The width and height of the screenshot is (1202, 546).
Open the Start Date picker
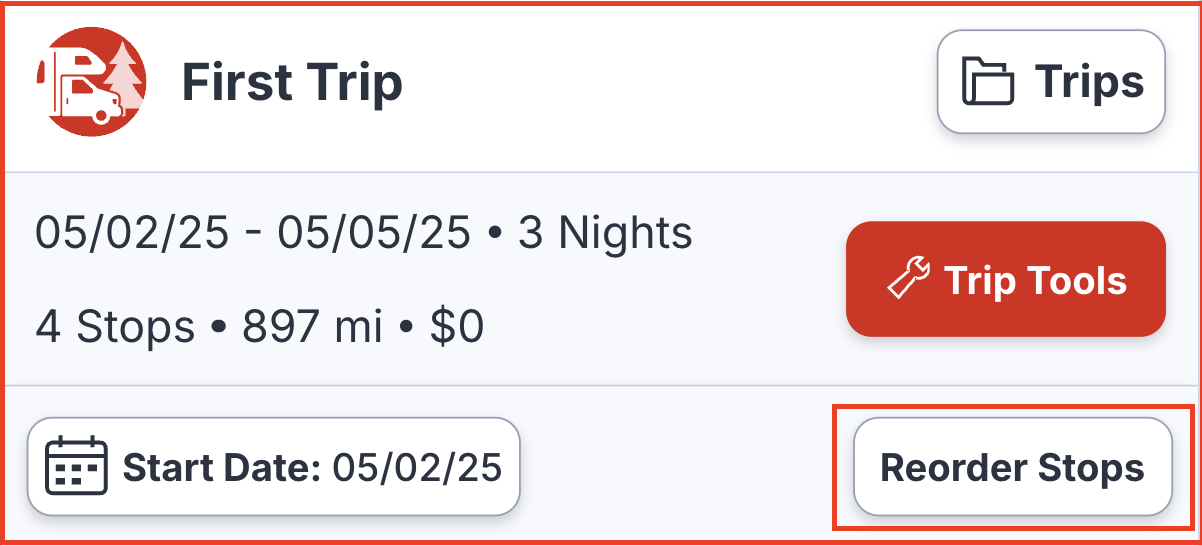coord(274,467)
